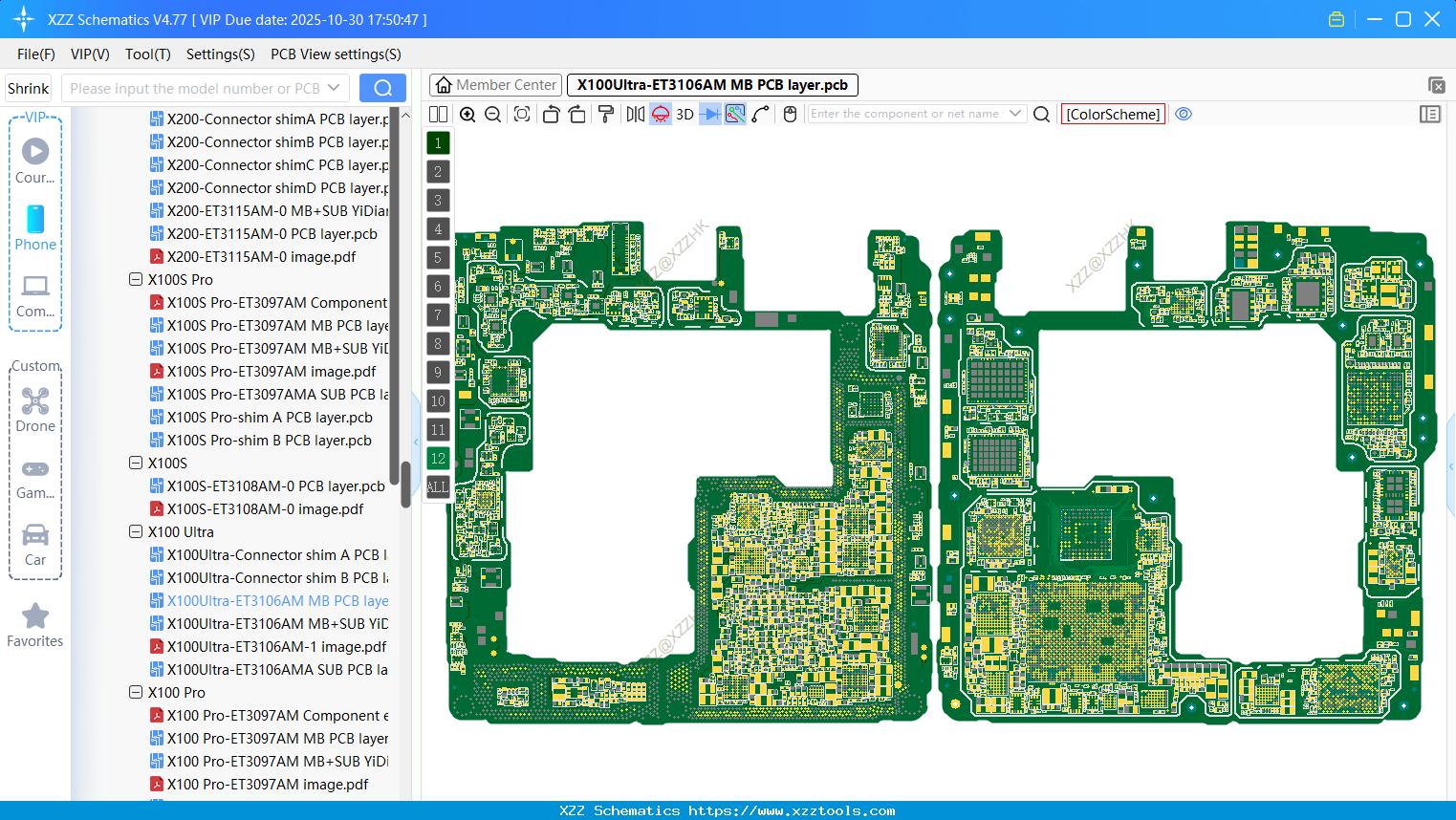Toggle the highlighted net tracking tool
The height and width of the screenshot is (820, 1456).
pyautogui.click(x=734, y=114)
